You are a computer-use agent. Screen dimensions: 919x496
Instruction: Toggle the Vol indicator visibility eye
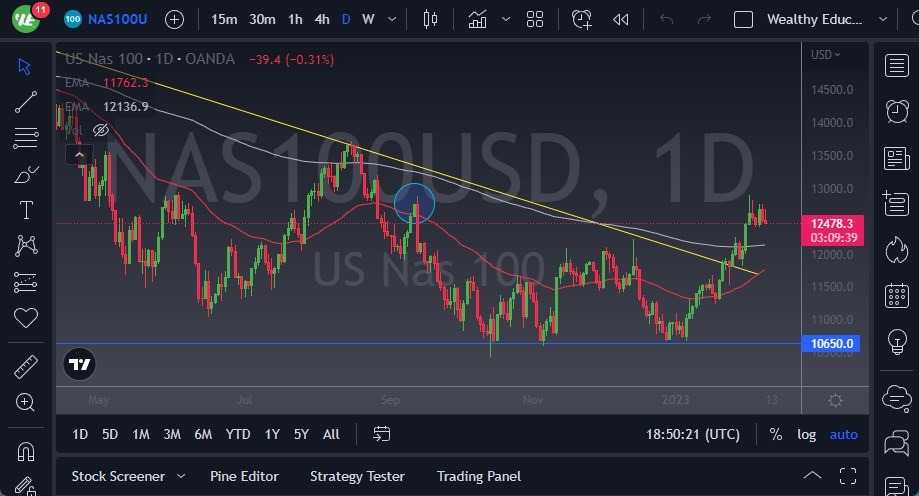100,130
